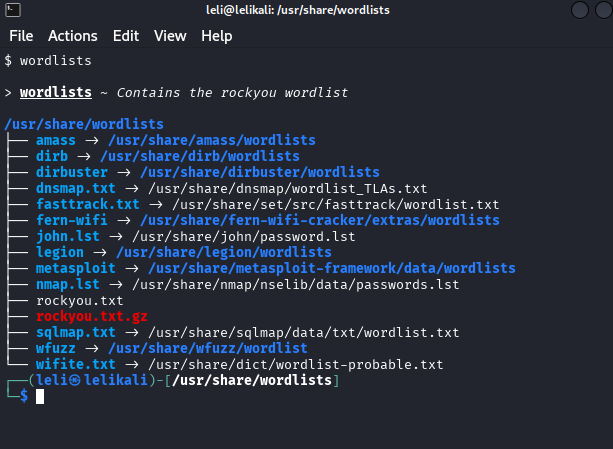Click the /usr/share/wfuzz/wordlist path

point(208,349)
